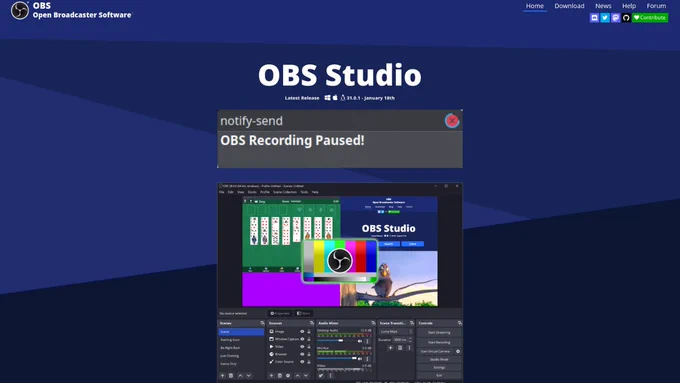The width and height of the screenshot is (680, 383).
Task: Click the 'OBS Studio' page heading
Action: click(340, 75)
